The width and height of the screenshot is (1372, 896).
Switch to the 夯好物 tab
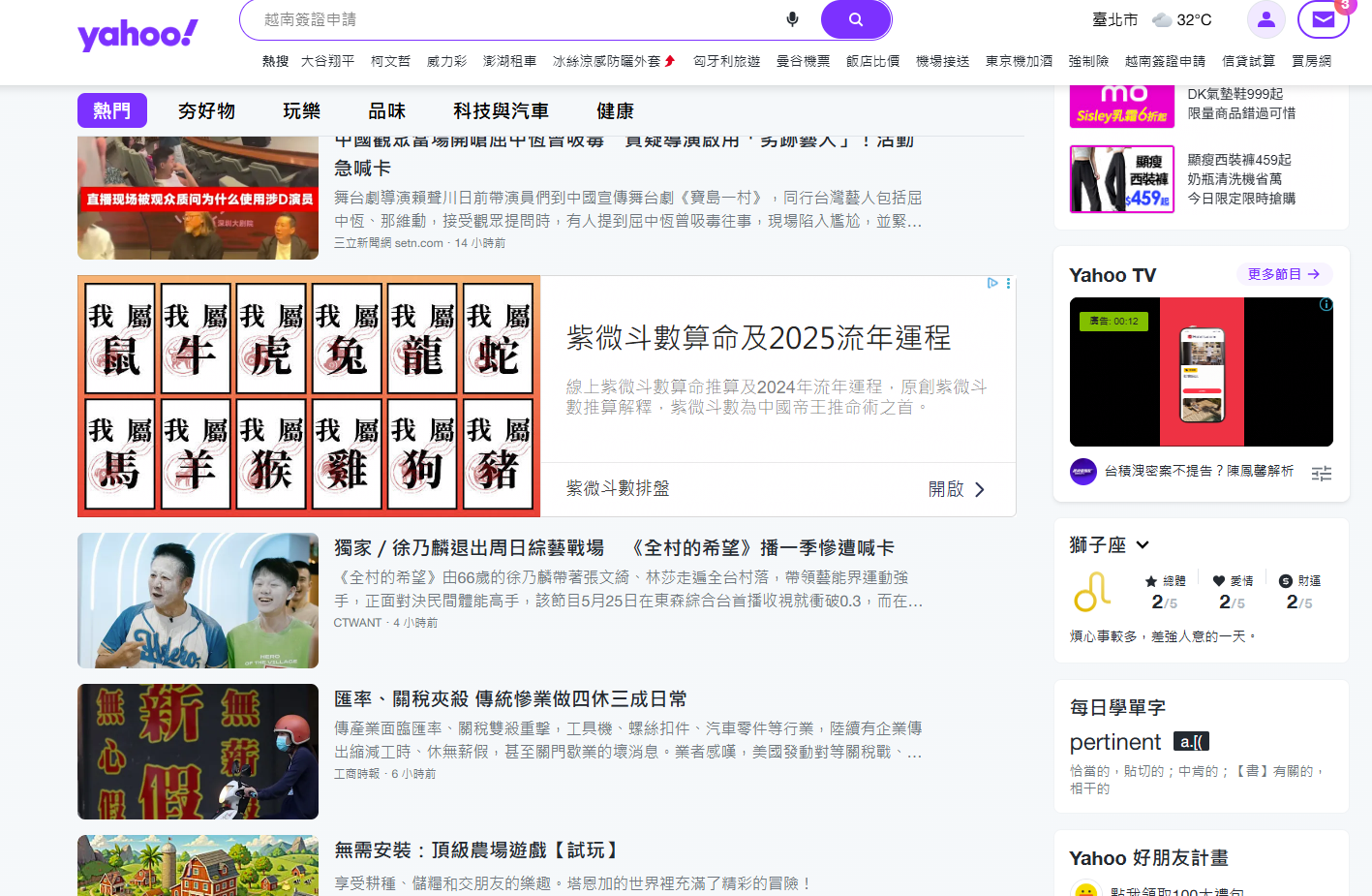click(207, 110)
